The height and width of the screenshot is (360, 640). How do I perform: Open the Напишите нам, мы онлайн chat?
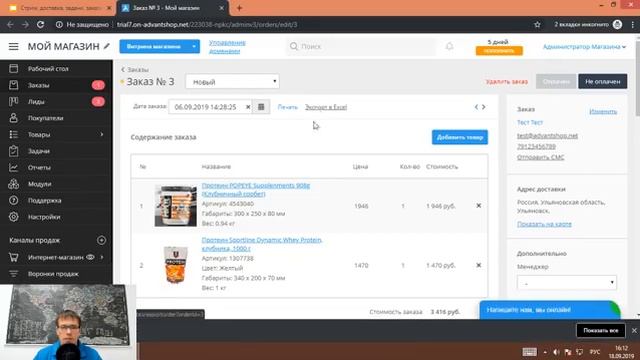click(x=549, y=310)
